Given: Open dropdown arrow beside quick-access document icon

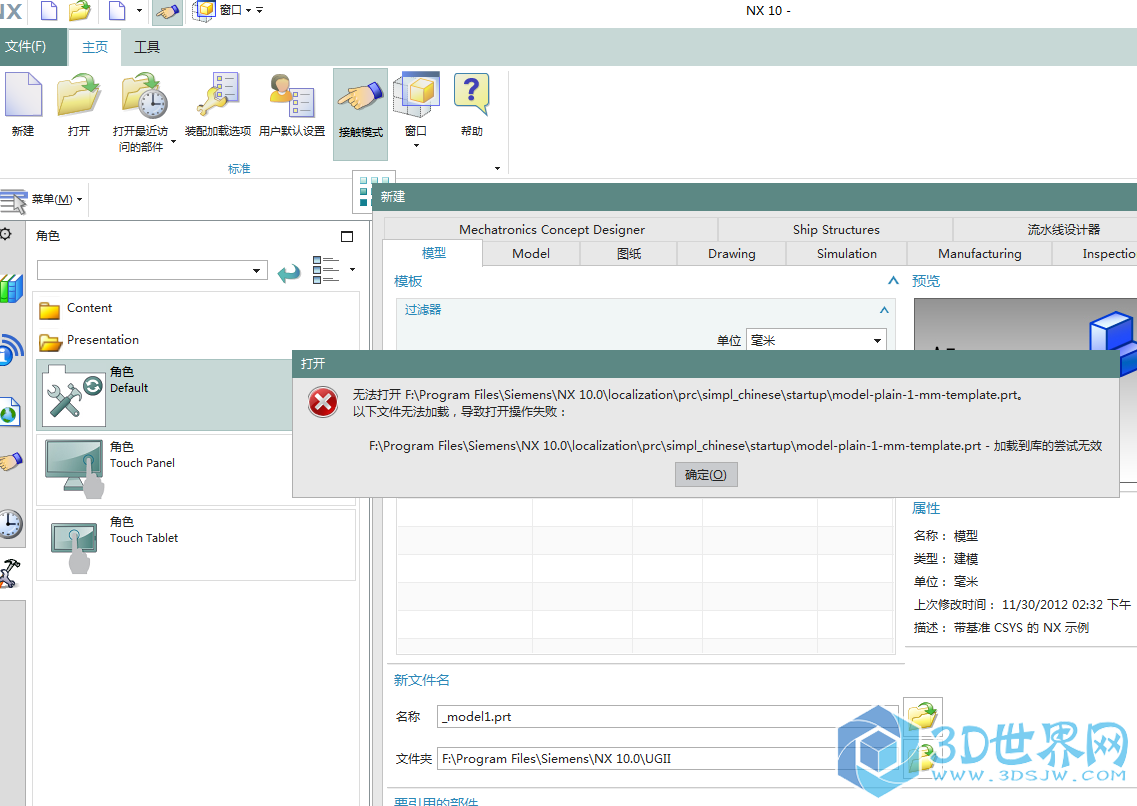Looking at the screenshot, I should coord(139,12).
